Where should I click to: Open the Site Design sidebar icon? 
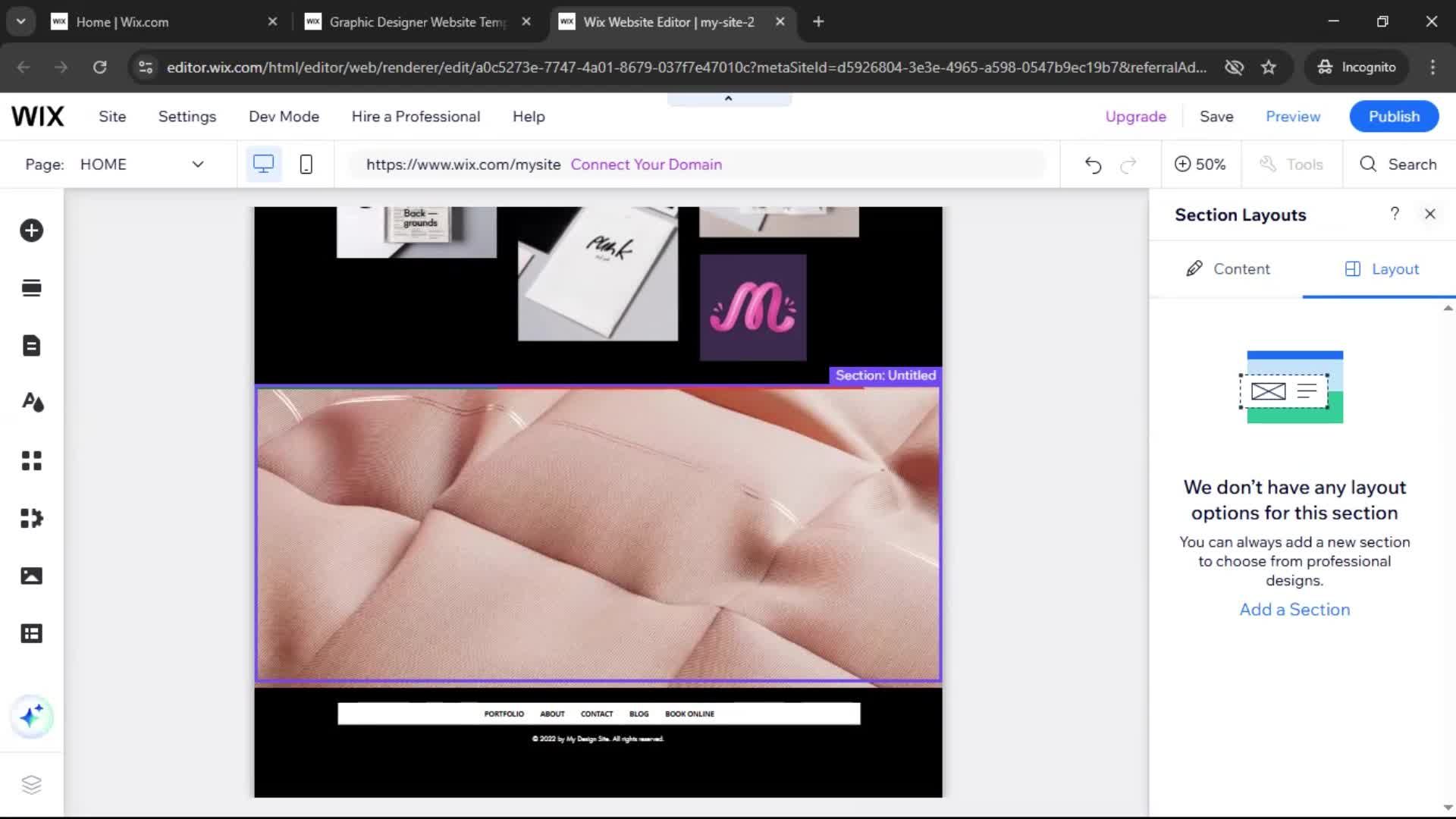click(x=31, y=403)
